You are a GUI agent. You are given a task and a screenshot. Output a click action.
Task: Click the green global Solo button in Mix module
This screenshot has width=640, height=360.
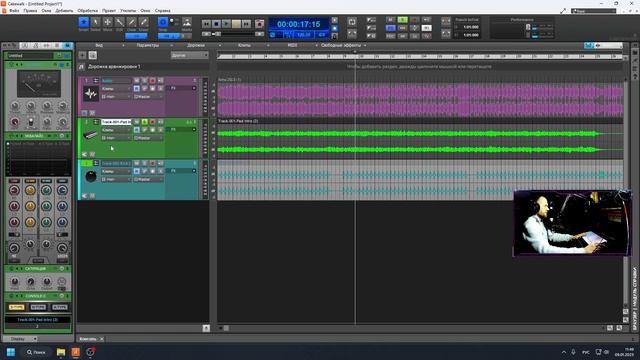(402, 20)
